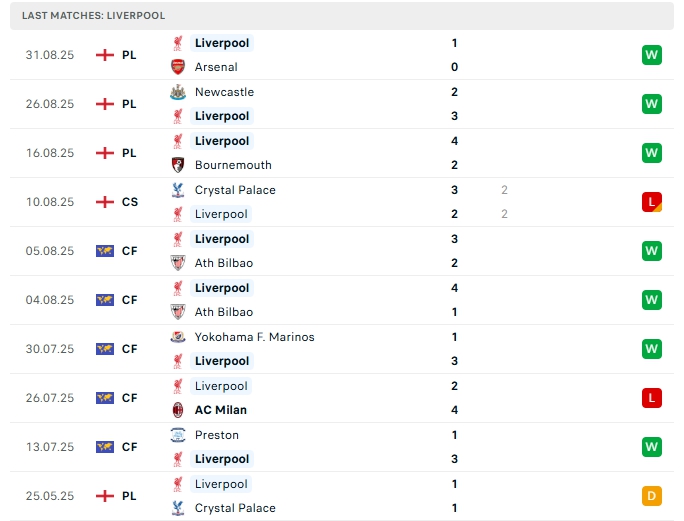This screenshot has width=684, height=521.
Task: Click the world flag icon for 05.08.25 match
Action: point(104,251)
